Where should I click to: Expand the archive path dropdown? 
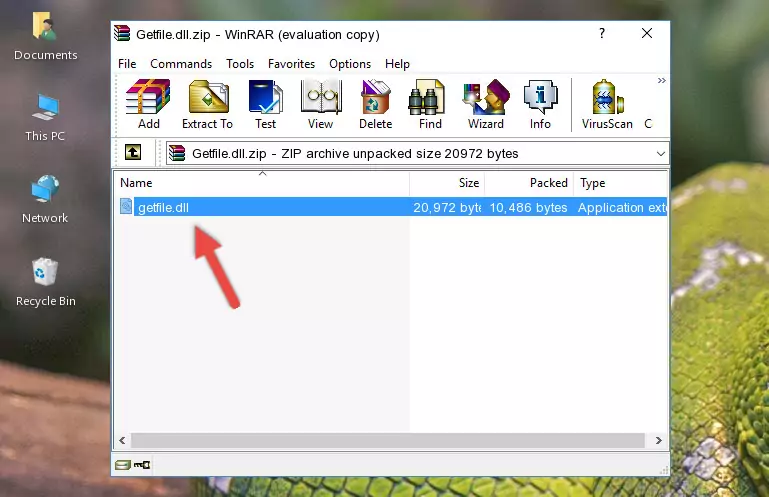(661, 154)
